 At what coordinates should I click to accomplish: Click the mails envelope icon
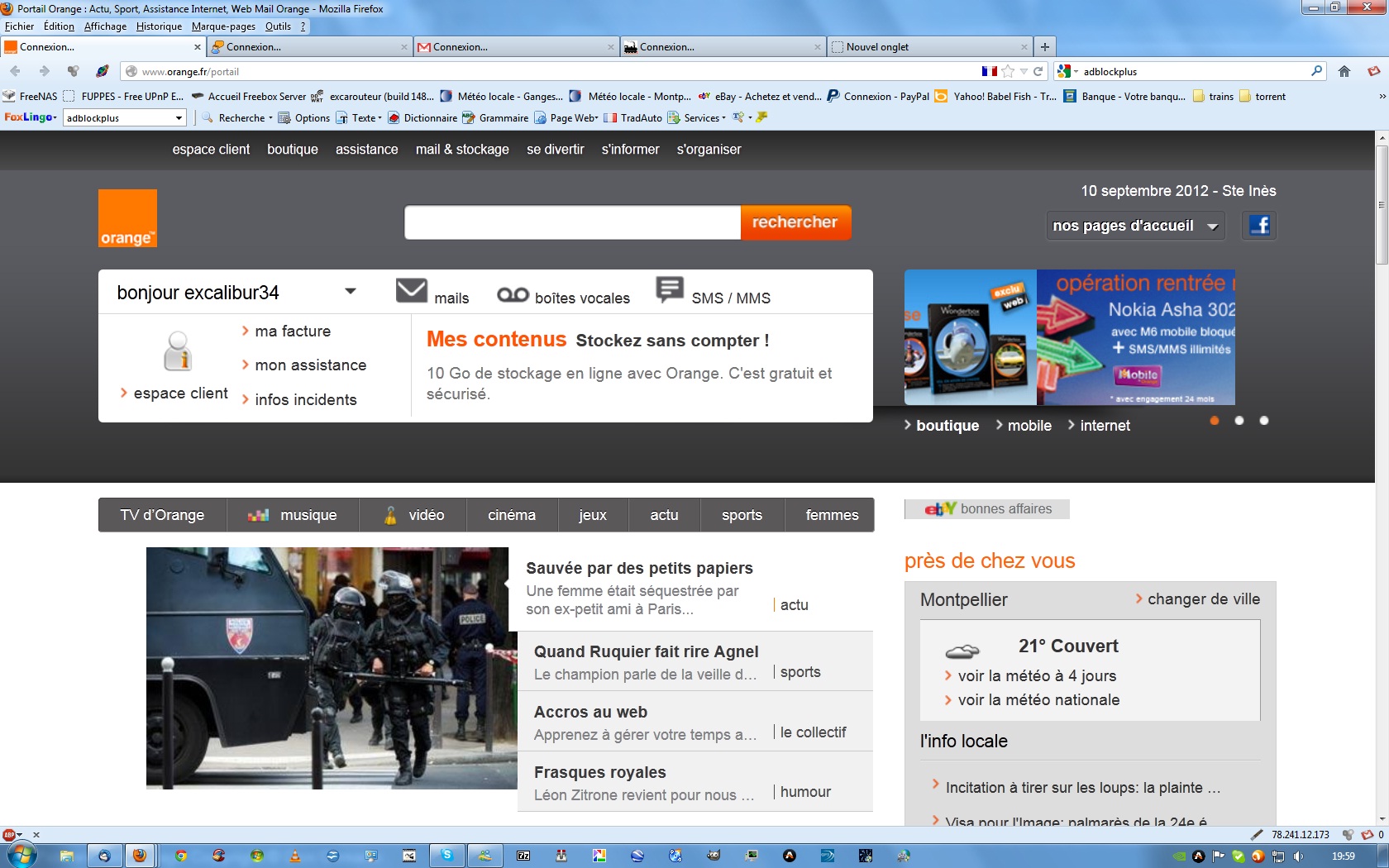tap(411, 291)
